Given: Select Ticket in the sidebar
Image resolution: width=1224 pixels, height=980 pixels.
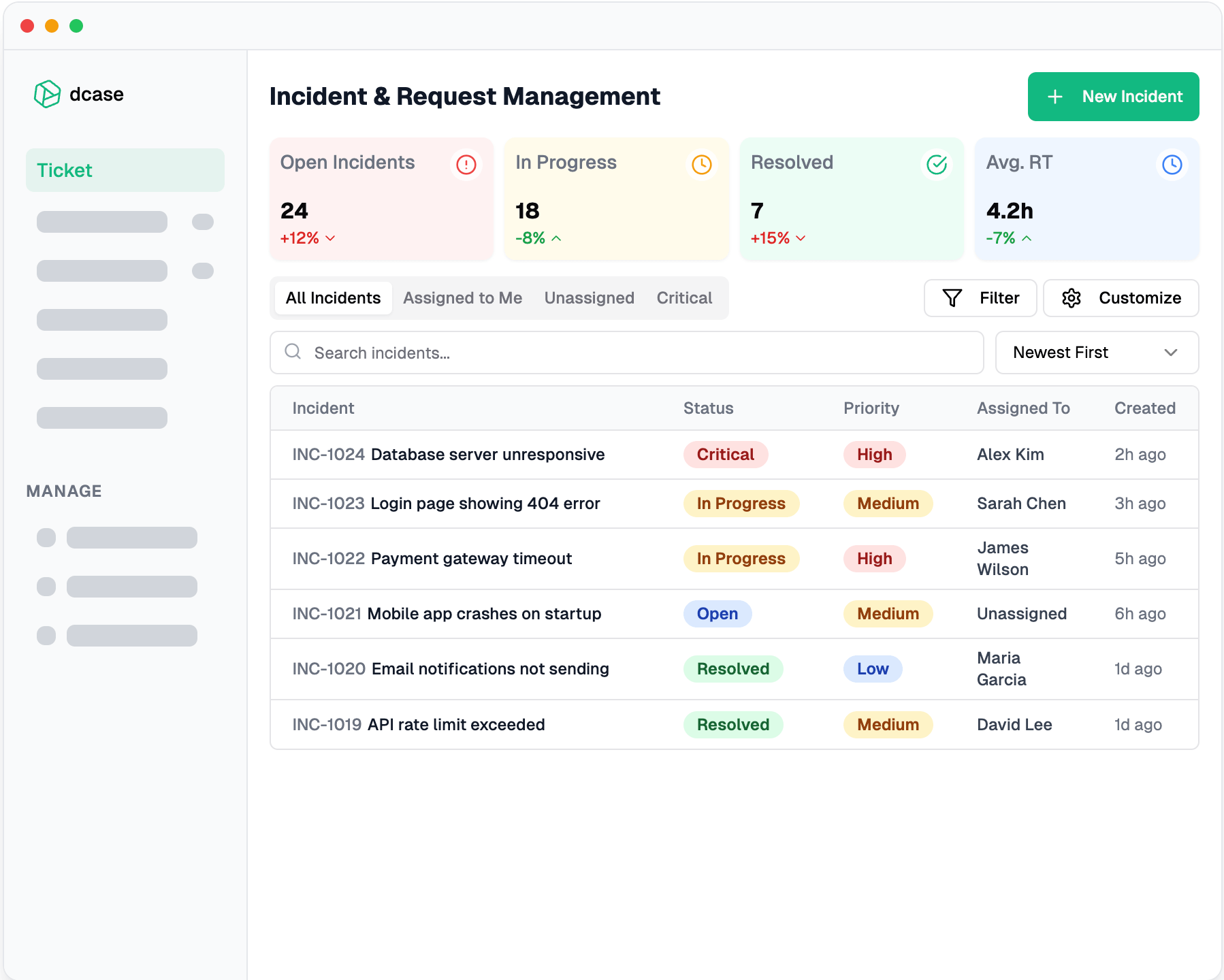Looking at the screenshot, I should tap(125, 170).
